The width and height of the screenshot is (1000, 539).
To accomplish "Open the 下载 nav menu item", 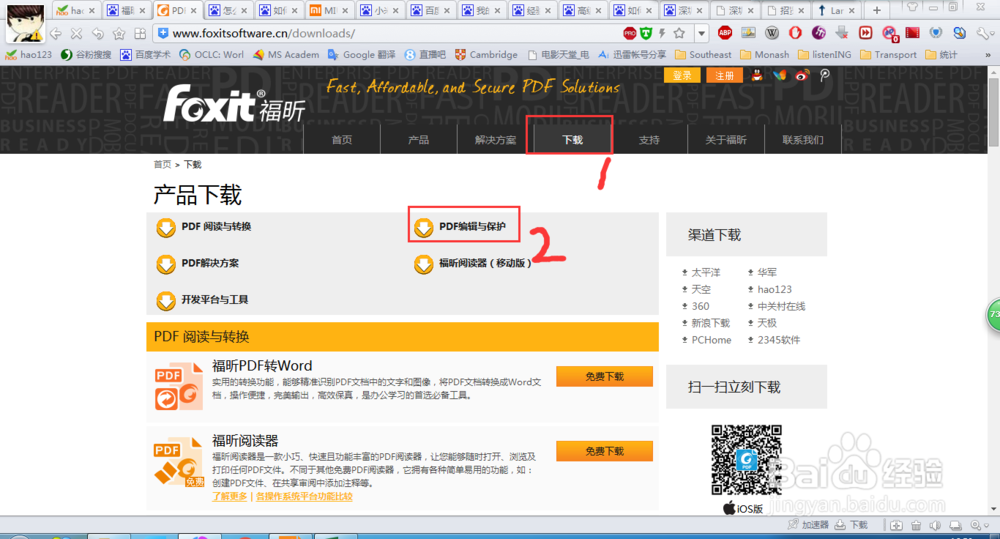I will pos(572,140).
